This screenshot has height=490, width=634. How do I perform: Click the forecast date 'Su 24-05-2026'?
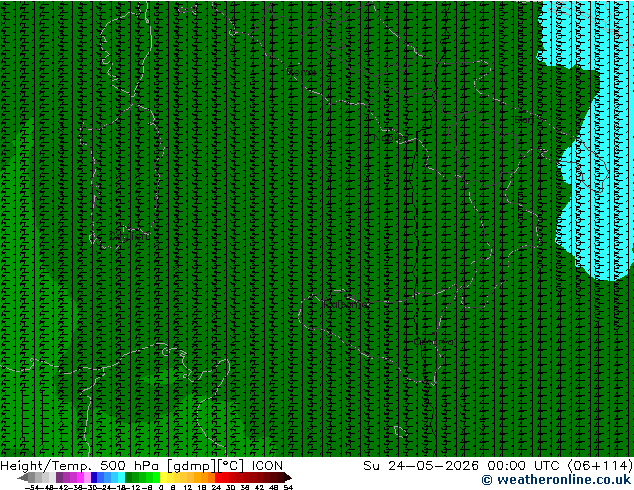coord(421,466)
